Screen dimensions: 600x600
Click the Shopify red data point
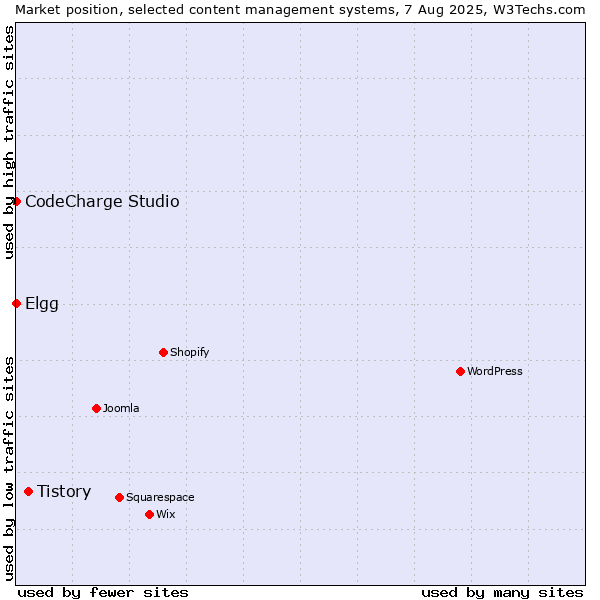tap(163, 352)
